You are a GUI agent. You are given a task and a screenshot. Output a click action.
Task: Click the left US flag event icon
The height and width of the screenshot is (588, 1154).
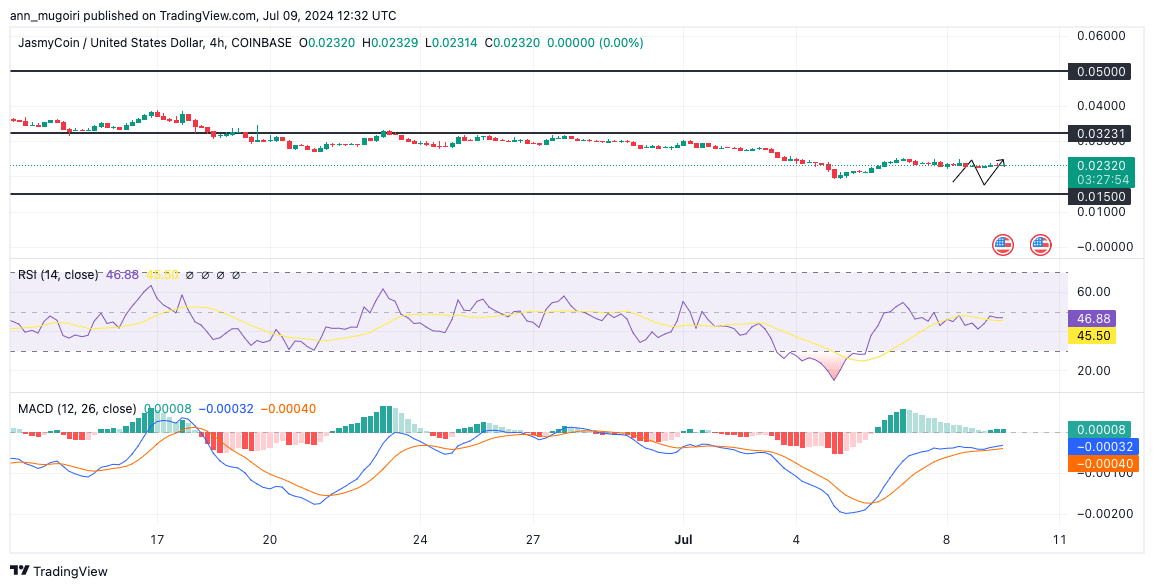coord(1002,244)
